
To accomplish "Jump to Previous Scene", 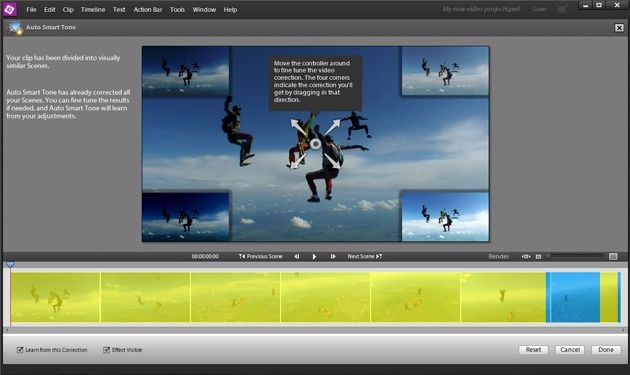I will [x=260, y=256].
